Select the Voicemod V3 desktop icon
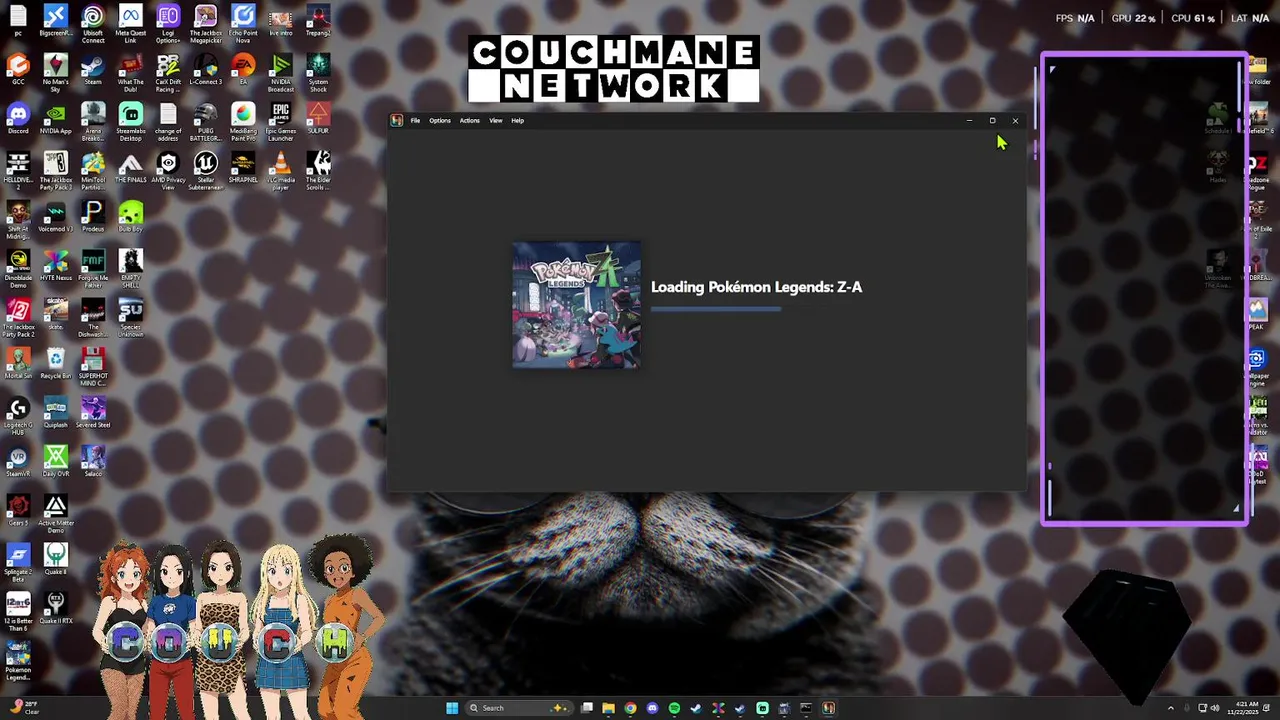 (56, 216)
